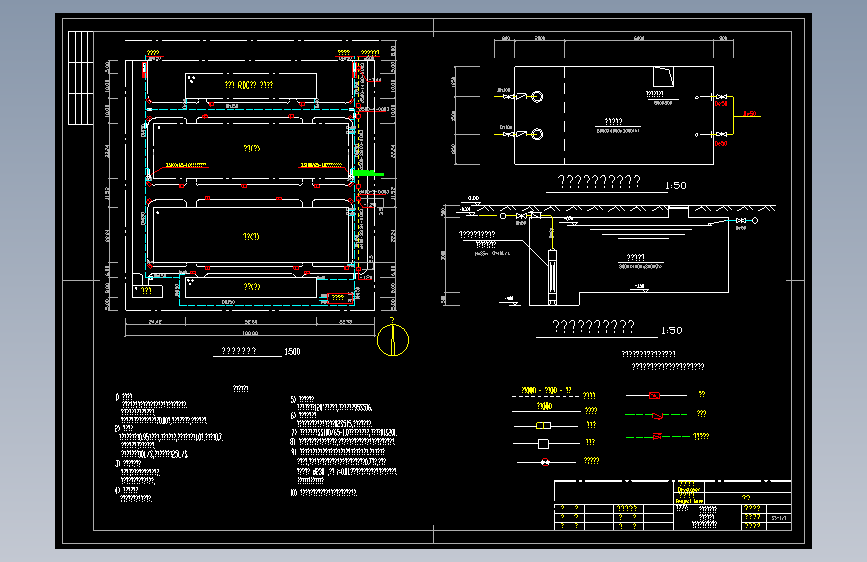Click the revision grid block at sheet's left edge

tap(81, 78)
